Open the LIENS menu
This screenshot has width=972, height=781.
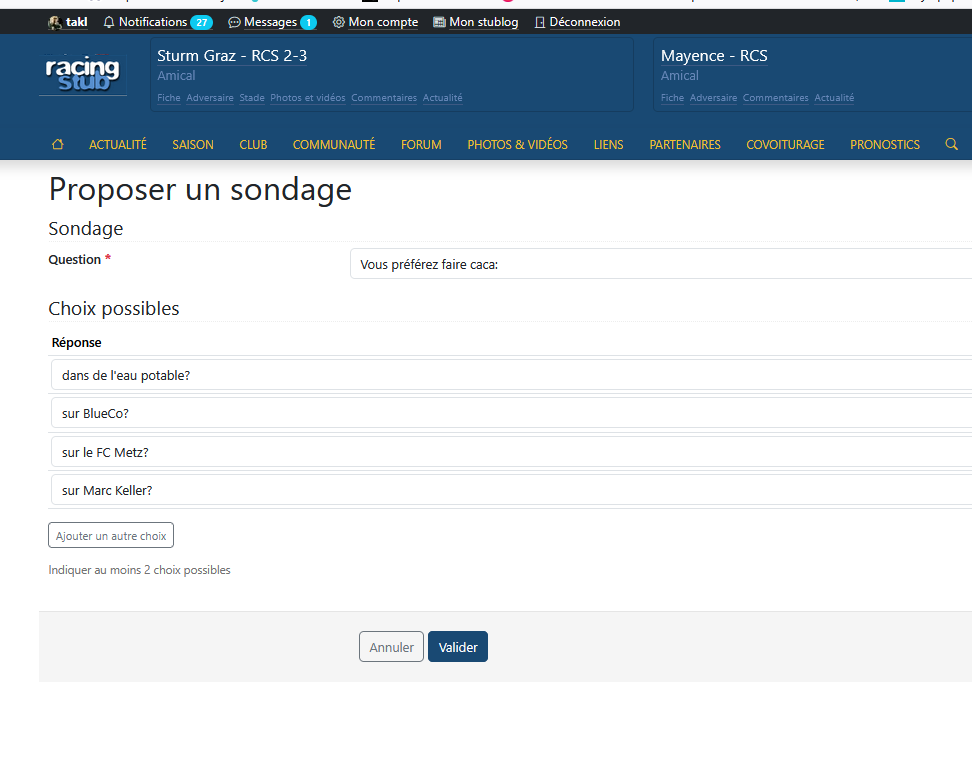(608, 144)
